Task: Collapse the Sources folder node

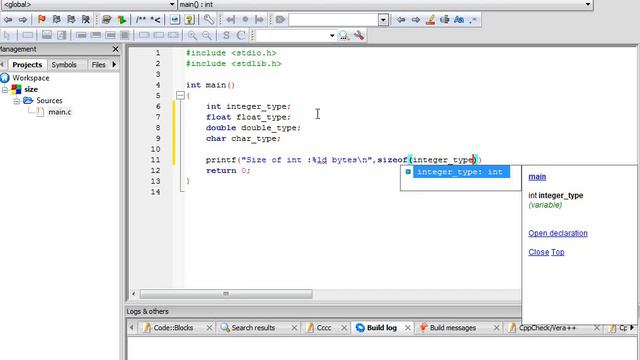Action: (16, 100)
